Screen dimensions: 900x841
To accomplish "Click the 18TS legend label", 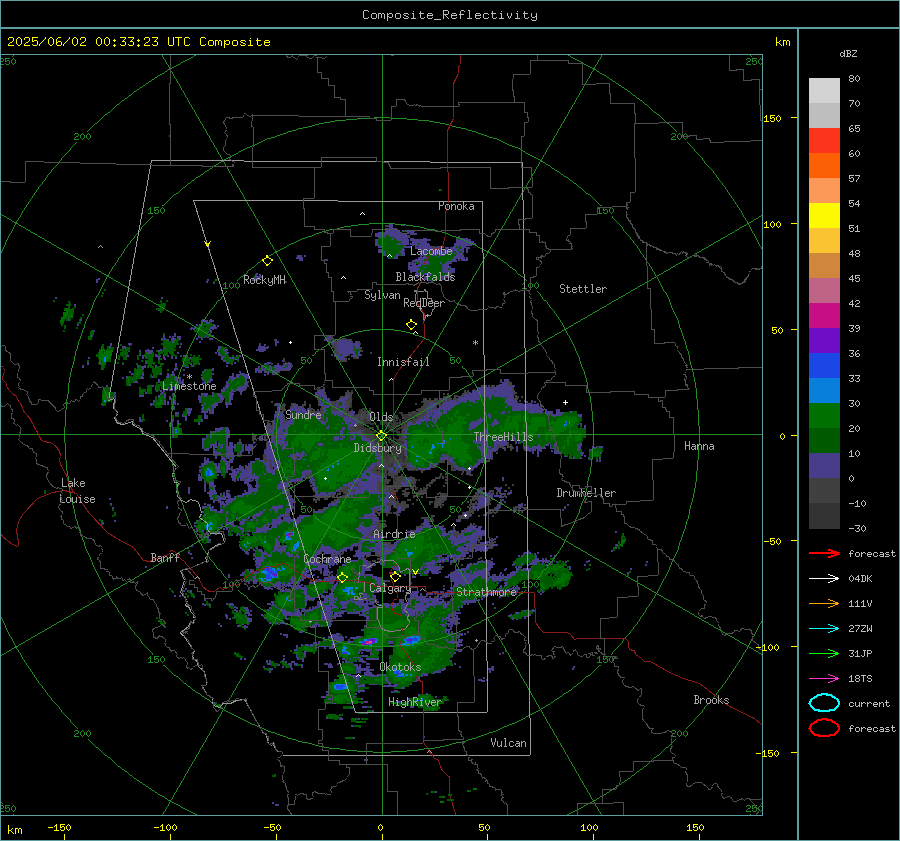I will [x=860, y=679].
